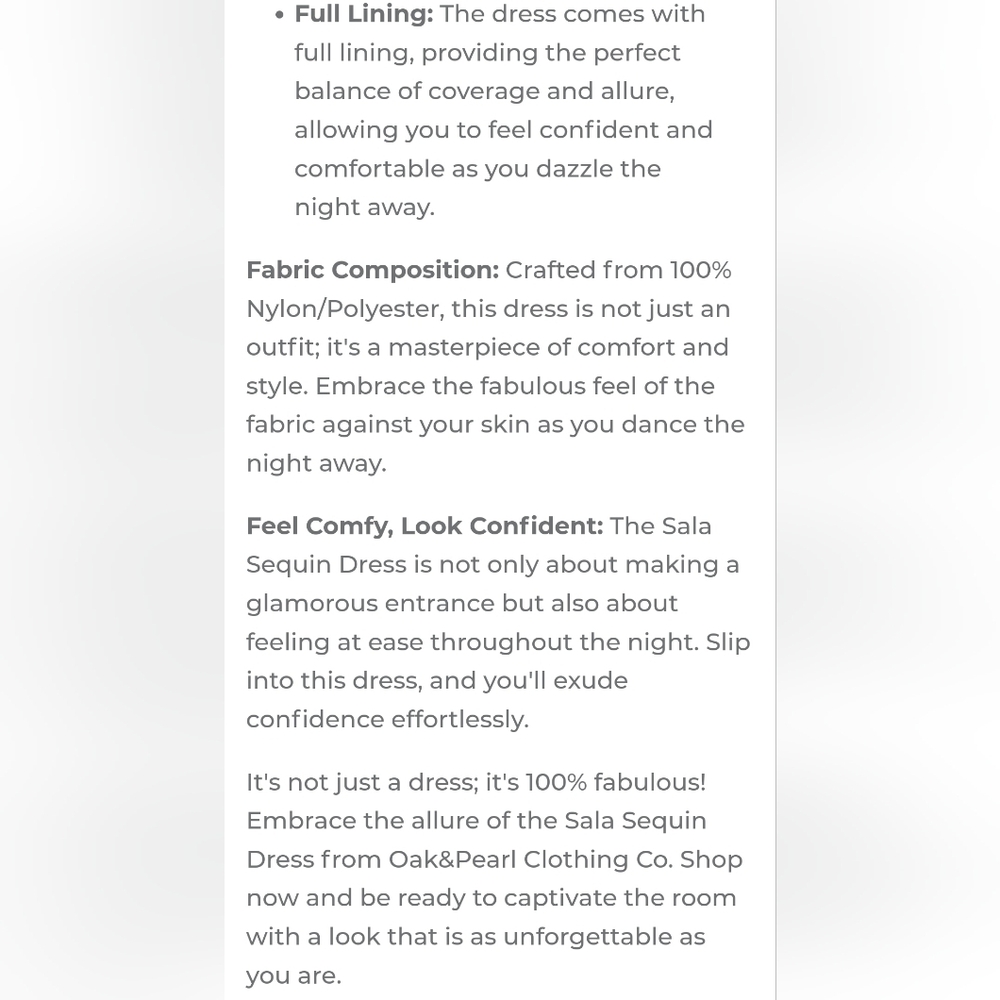Click the closing words 'you are.'
This screenshot has height=1000, width=1000.
pos(294,976)
